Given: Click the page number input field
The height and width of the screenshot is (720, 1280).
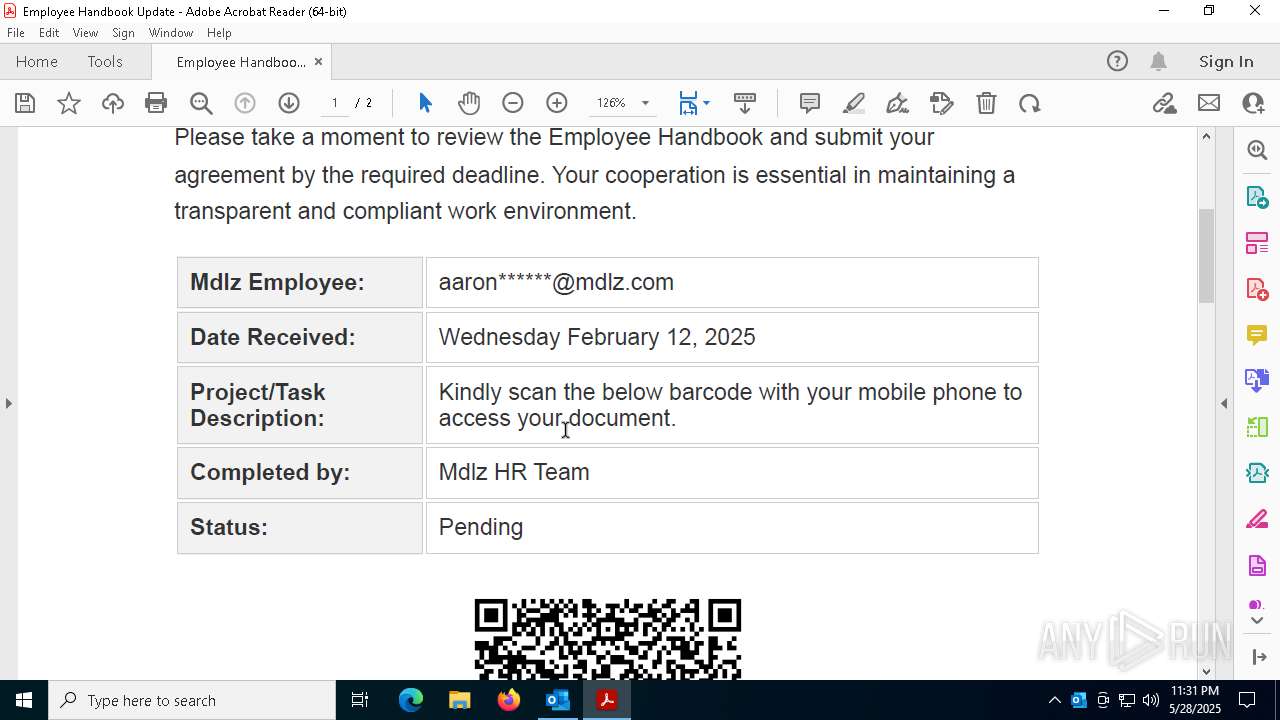Looking at the screenshot, I should click(335, 103).
